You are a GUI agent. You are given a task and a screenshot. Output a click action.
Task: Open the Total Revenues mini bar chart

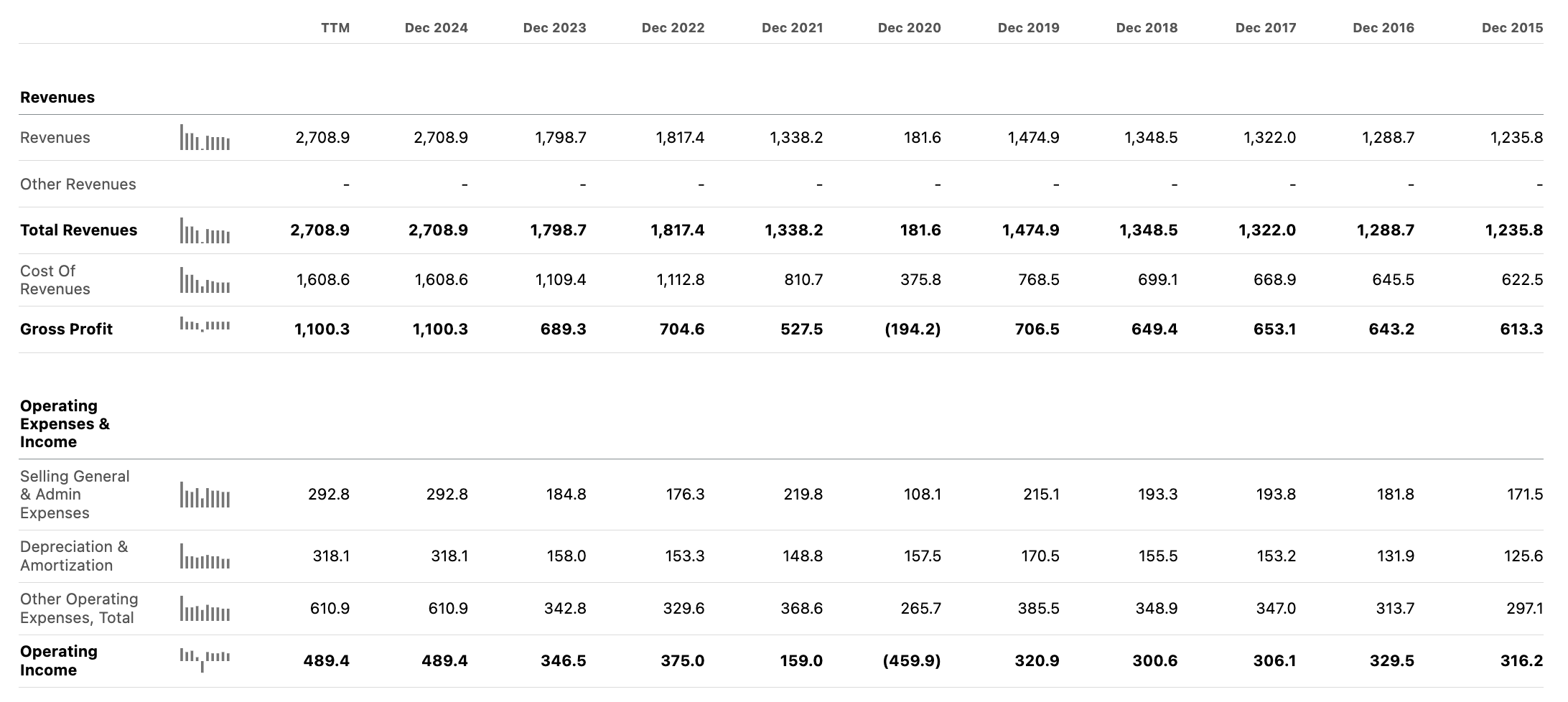tap(205, 230)
